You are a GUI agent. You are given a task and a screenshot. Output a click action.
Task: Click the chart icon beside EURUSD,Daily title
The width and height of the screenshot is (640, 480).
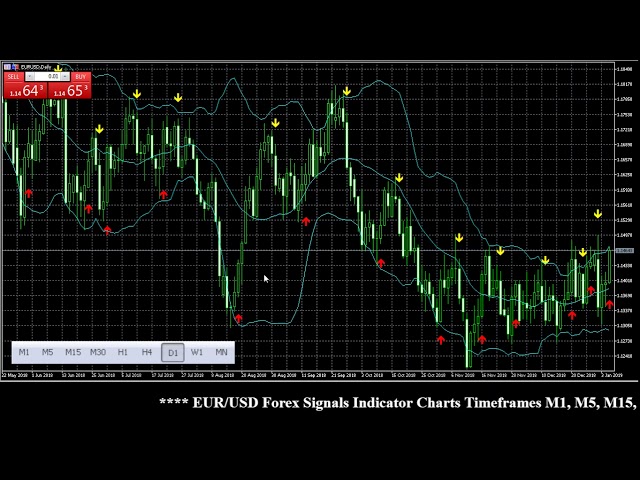[x=8, y=67]
